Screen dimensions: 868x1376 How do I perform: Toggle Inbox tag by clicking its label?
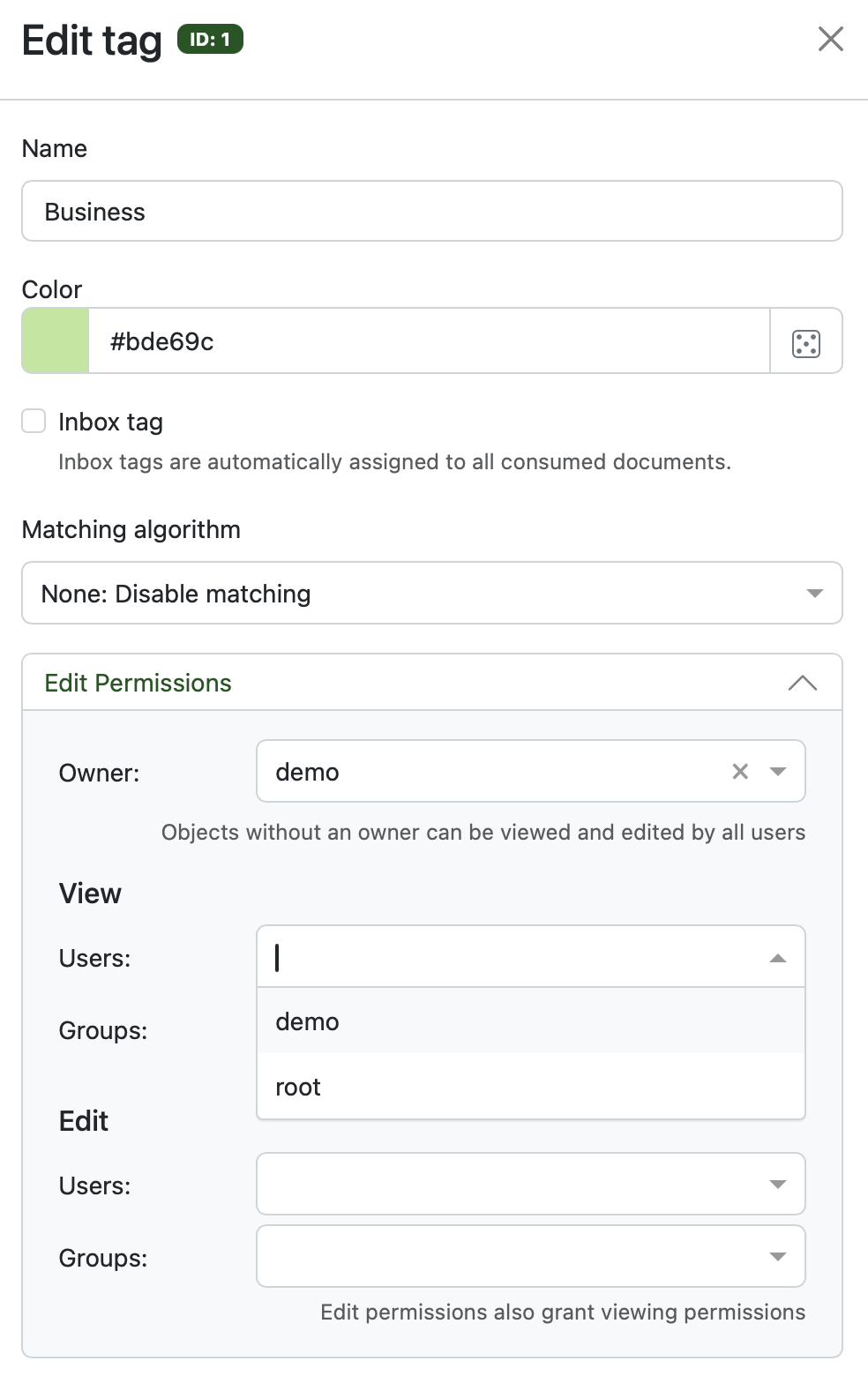tap(109, 422)
